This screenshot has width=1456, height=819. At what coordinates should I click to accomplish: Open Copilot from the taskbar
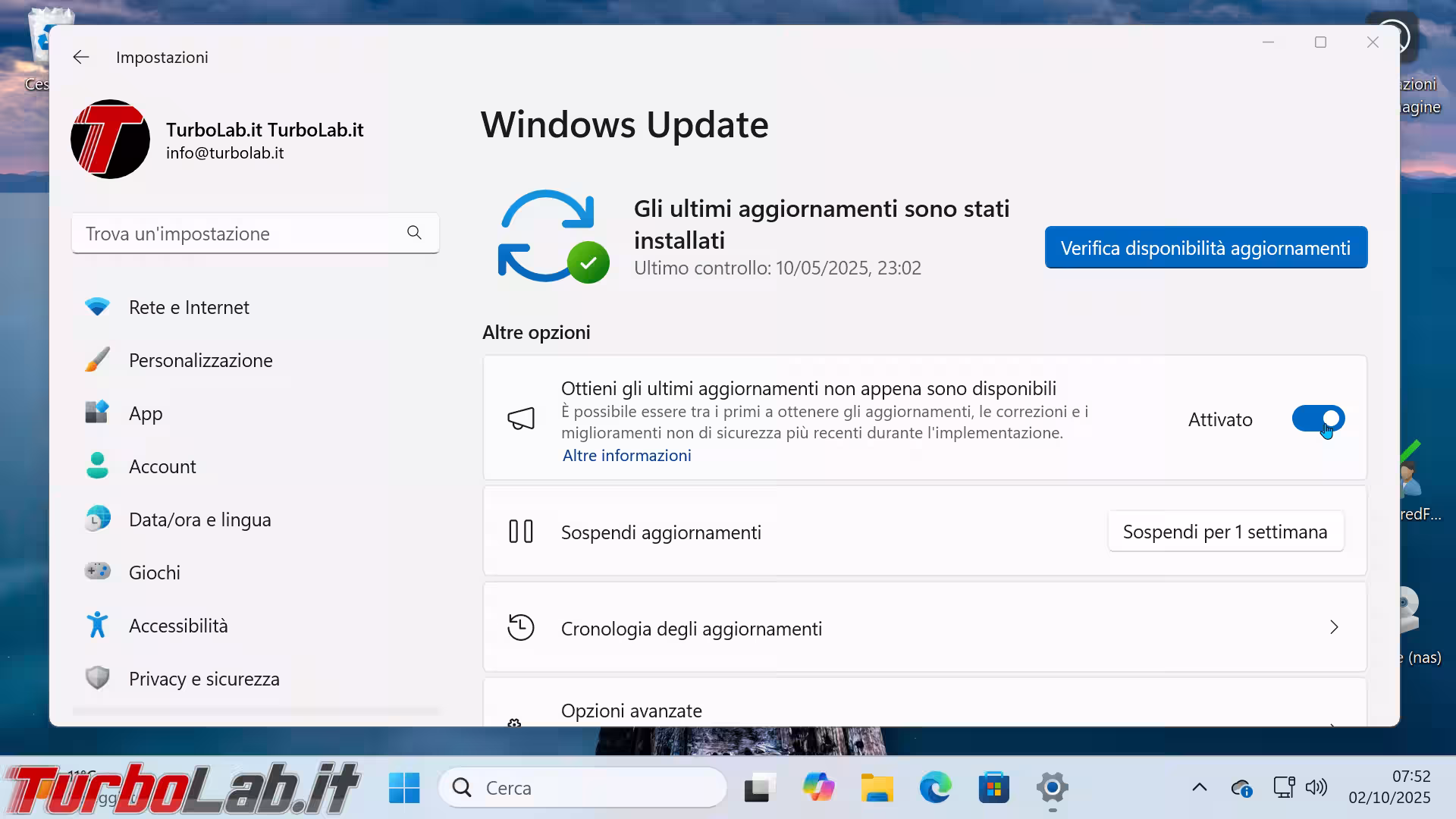coord(818,788)
